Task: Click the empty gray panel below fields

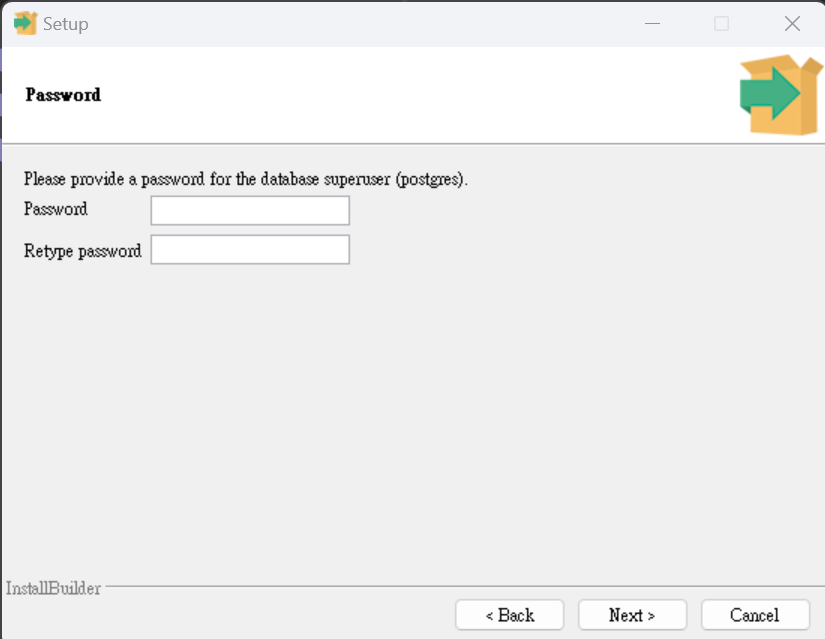Action: click(x=412, y=421)
